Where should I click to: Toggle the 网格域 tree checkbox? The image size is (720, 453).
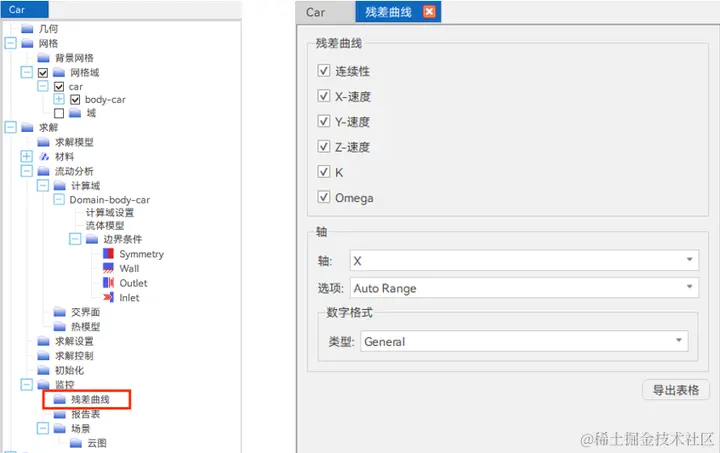[43, 73]
